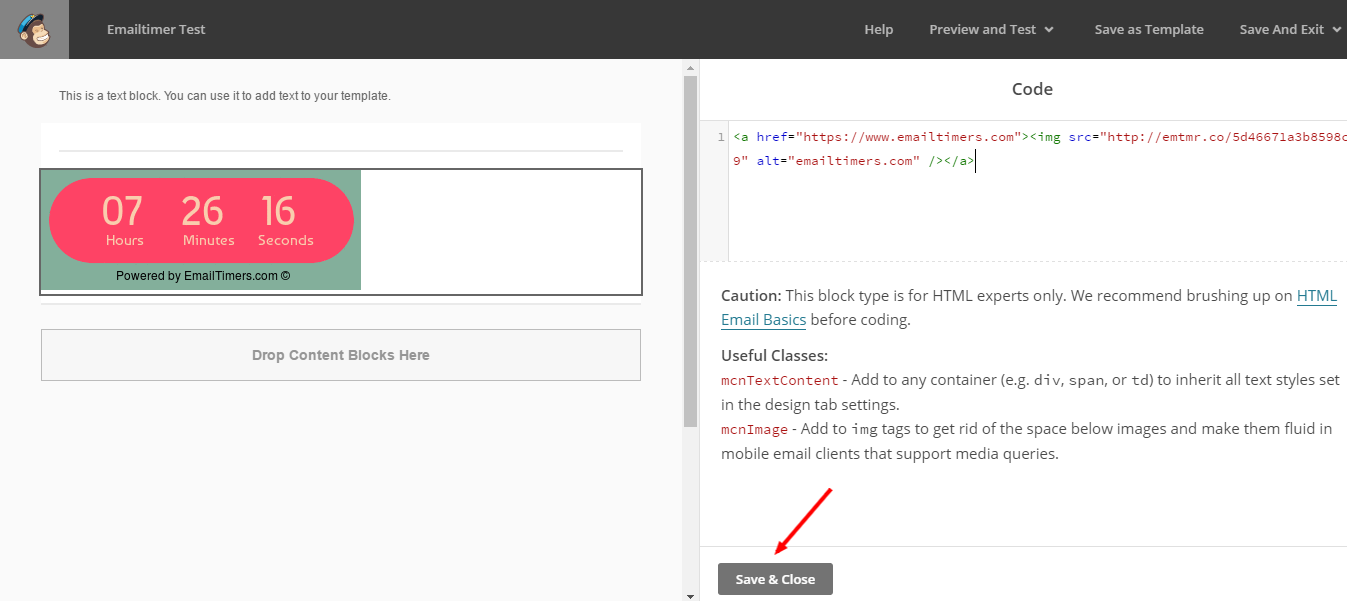
Task: Expand the Preview and Test dropdown
Action: [x=991, y=29]
